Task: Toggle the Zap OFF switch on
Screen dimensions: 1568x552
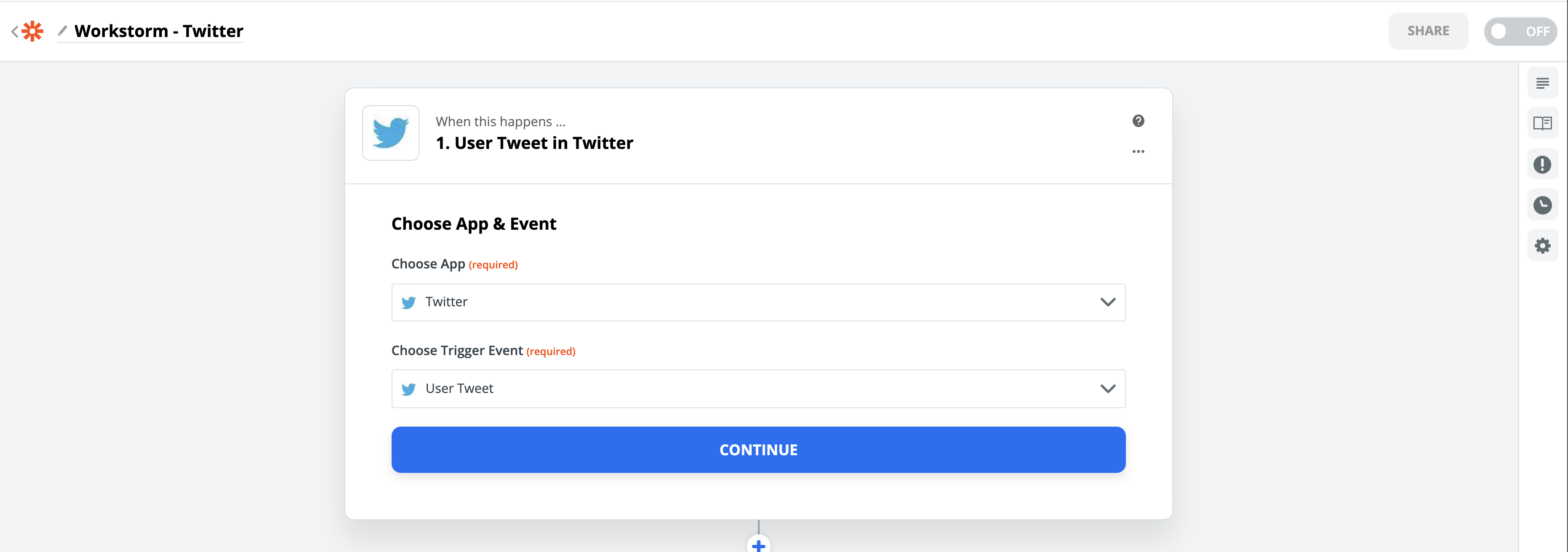Action: pyautogui.click(x=1520, y=31)
